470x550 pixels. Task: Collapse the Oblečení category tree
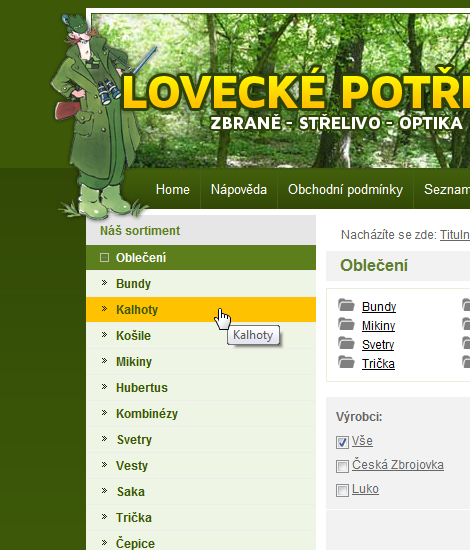point(104,258)
